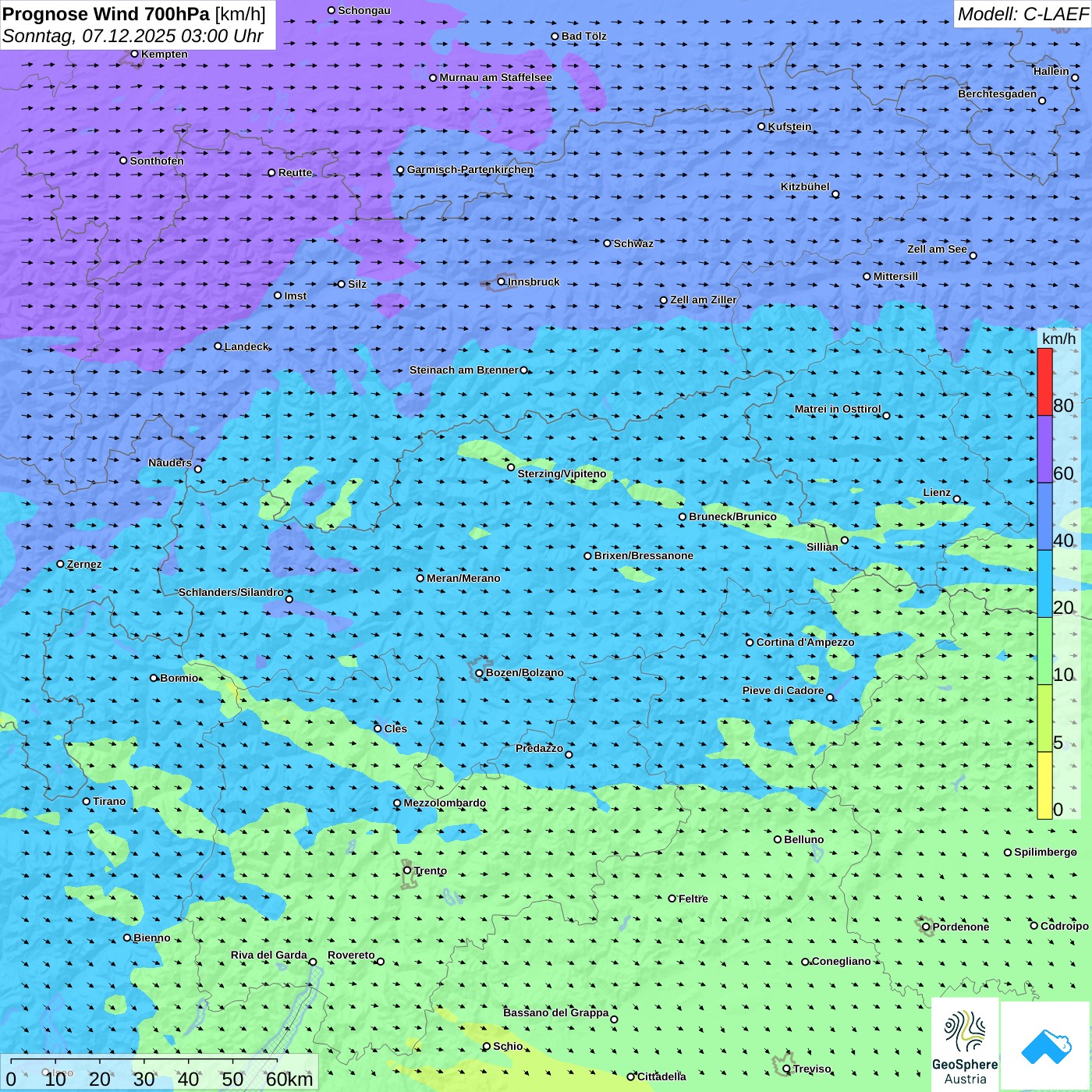
Task: Click the Trento city marker dot
Action: 407,870
